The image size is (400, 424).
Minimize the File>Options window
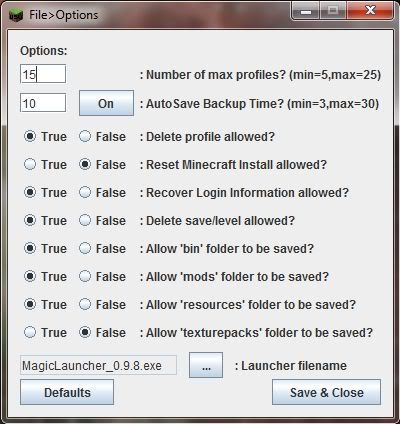pyautogui.click(x=305, y=11)
